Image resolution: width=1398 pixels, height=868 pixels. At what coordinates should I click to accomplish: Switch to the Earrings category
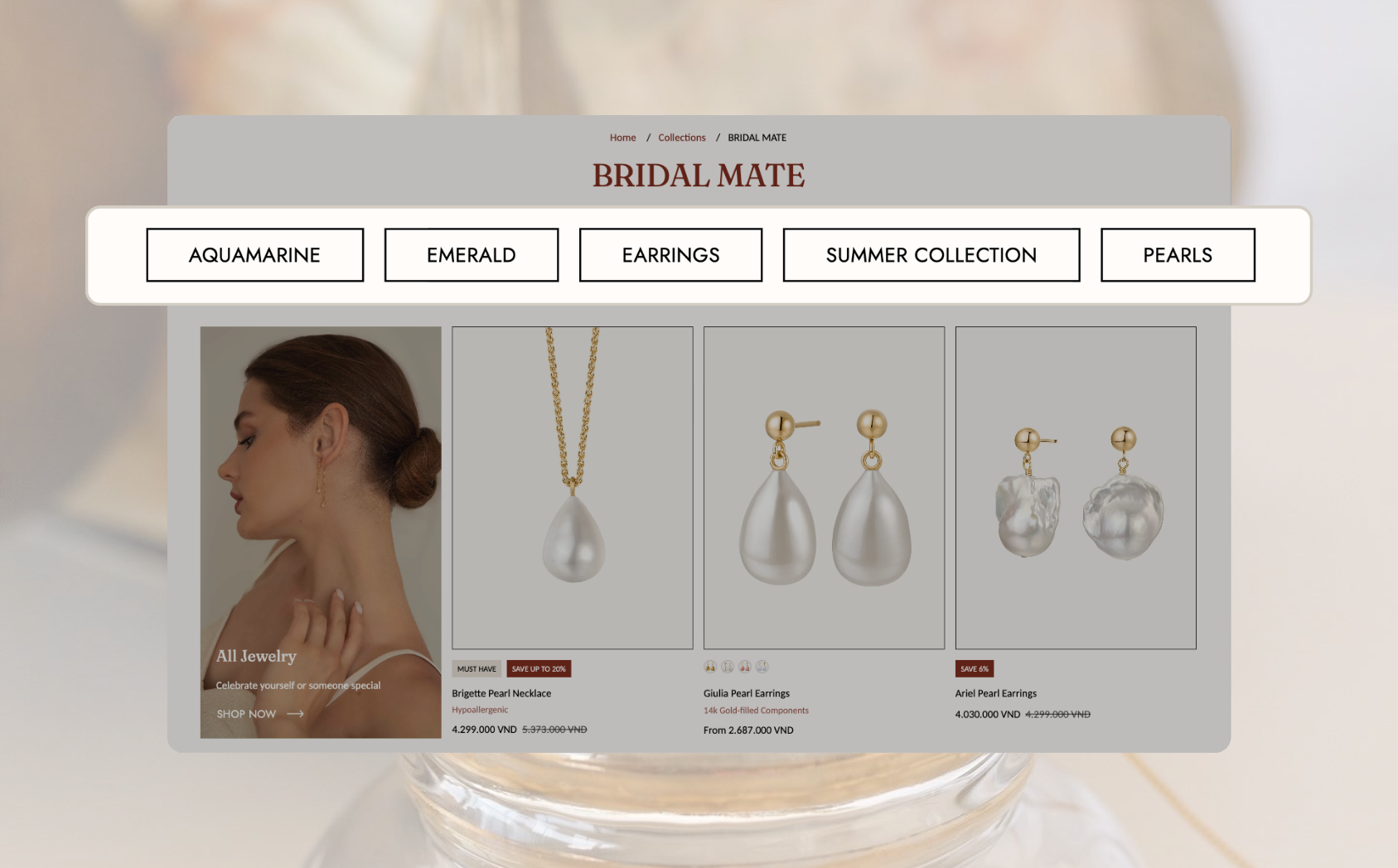[x=670, y=255]
